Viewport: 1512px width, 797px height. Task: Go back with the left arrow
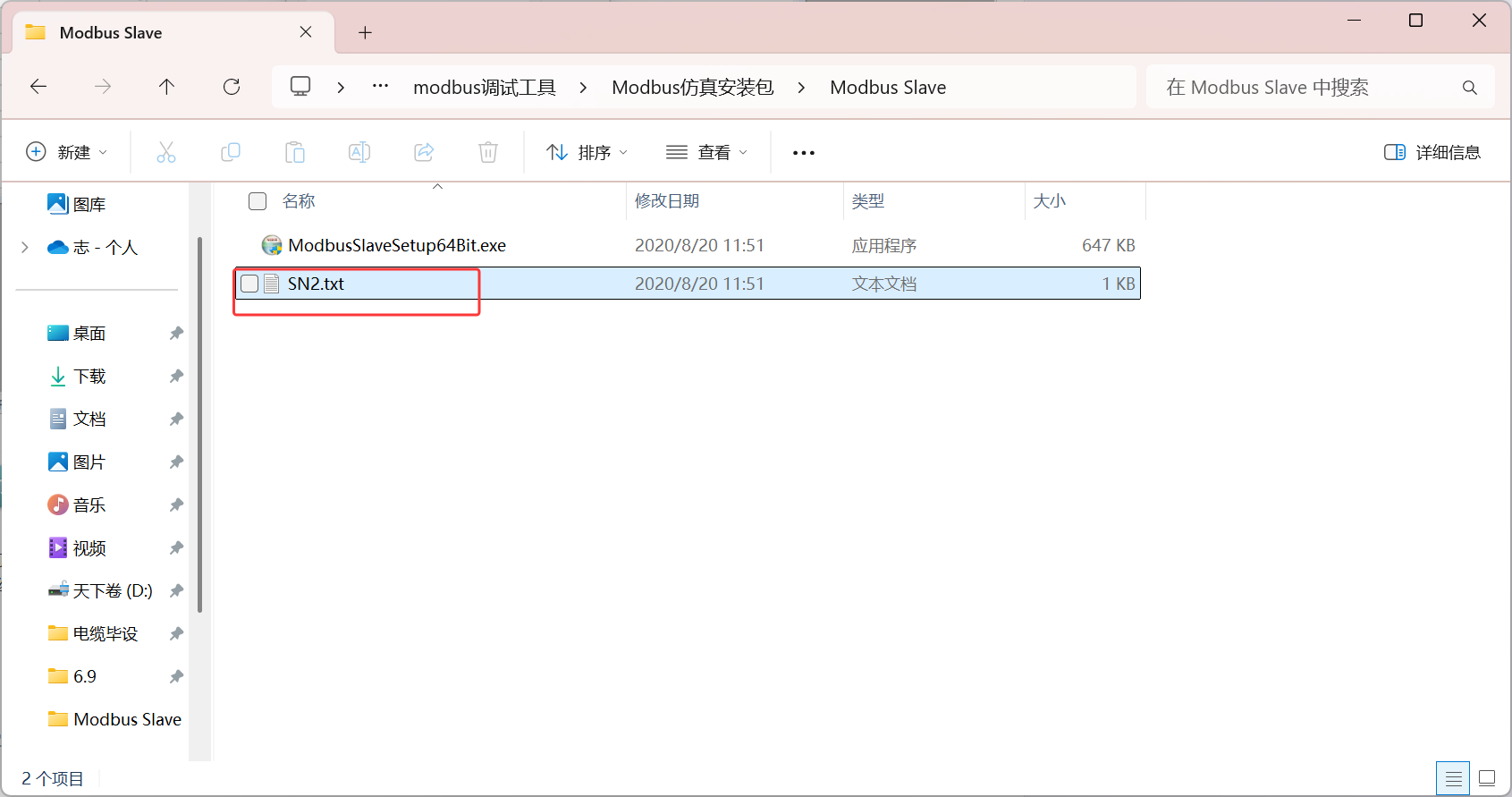pos(38,87)
